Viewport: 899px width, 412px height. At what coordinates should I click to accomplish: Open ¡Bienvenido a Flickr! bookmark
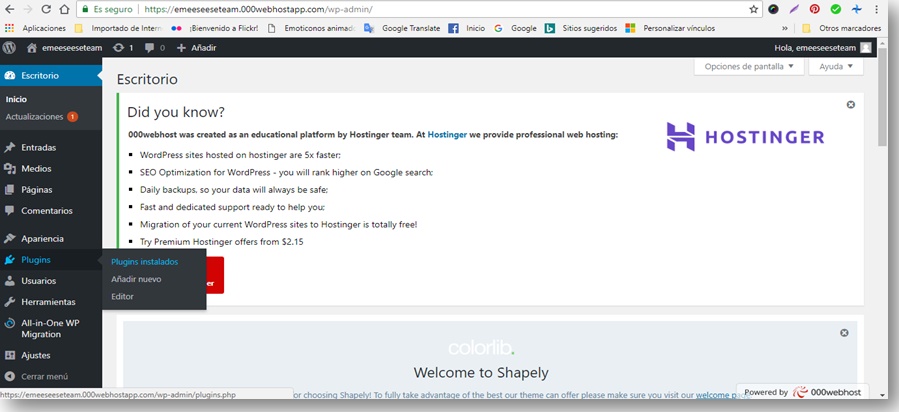click(215, 28)
